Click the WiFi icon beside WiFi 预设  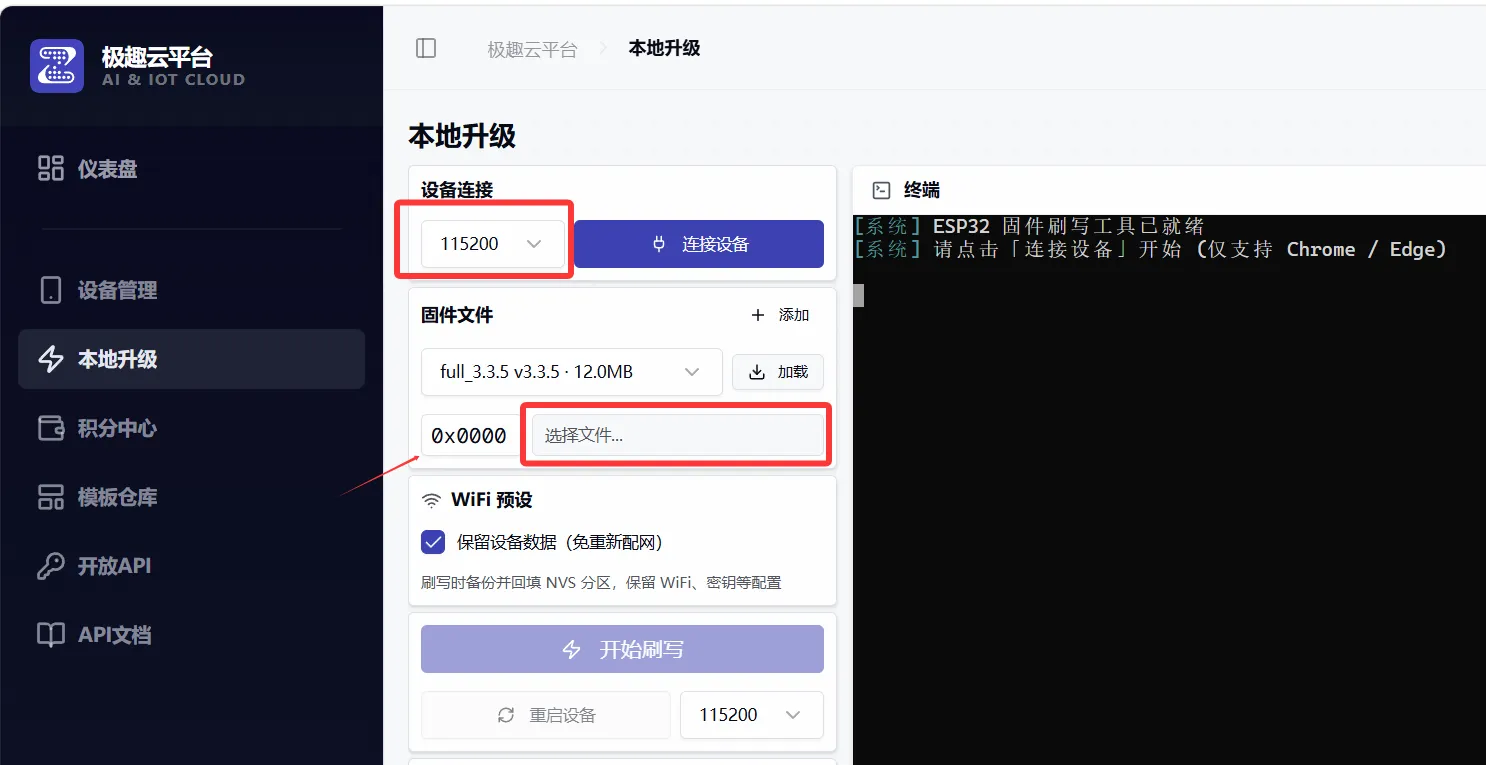click(431, 500)
